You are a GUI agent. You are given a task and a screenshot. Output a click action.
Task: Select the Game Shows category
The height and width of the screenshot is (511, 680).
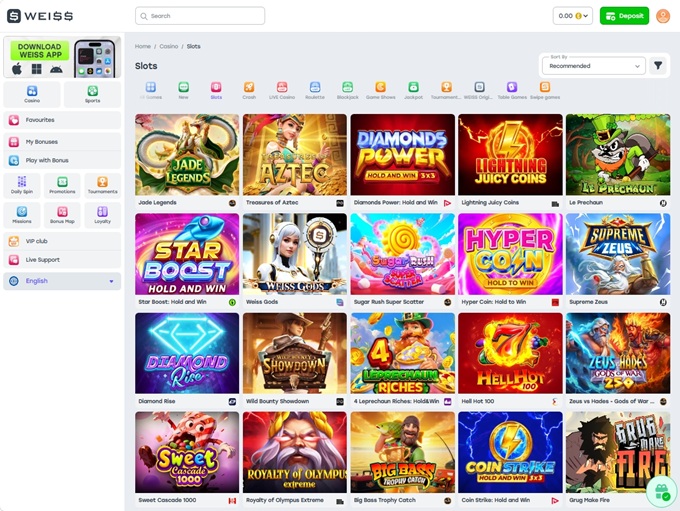point(380,90)
